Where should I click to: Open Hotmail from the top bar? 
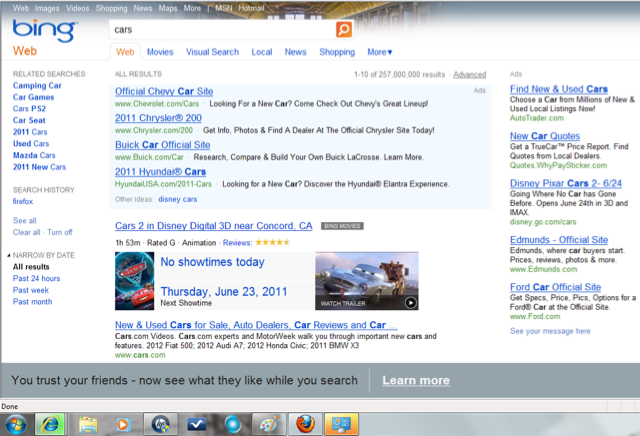pyautogui.click(x=251, y=8)
